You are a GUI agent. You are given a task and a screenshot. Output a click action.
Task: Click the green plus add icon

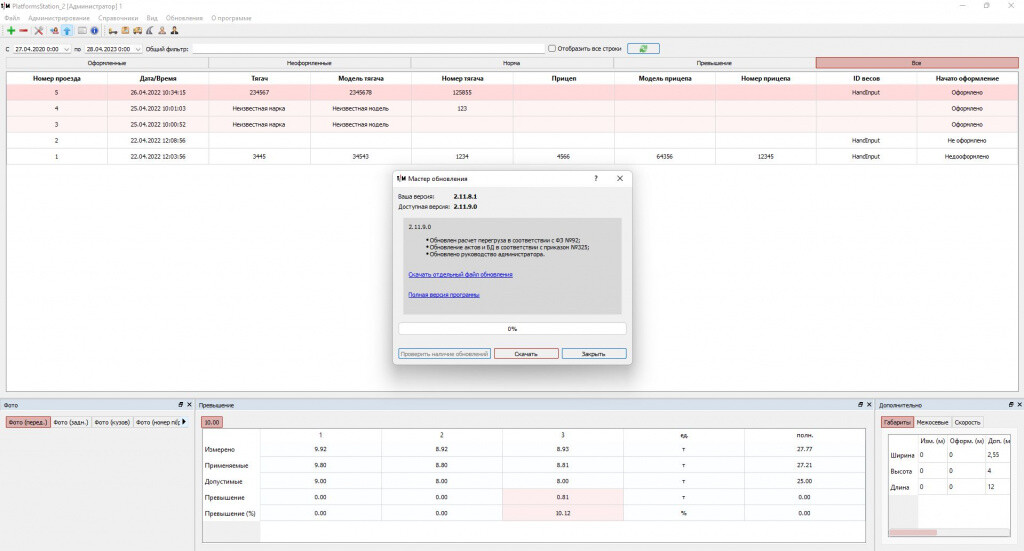(x=11, y=31)
